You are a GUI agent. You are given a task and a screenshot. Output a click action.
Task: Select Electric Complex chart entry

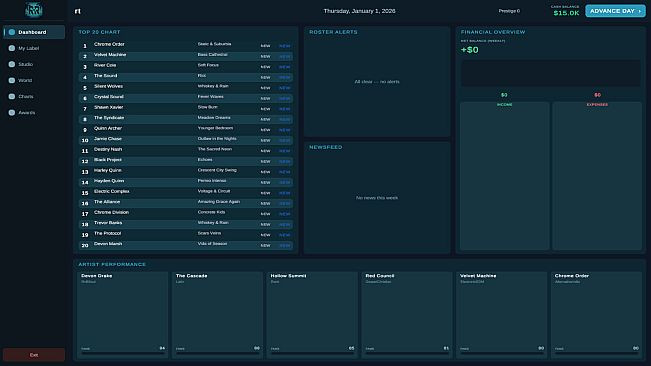click(186, 193)
